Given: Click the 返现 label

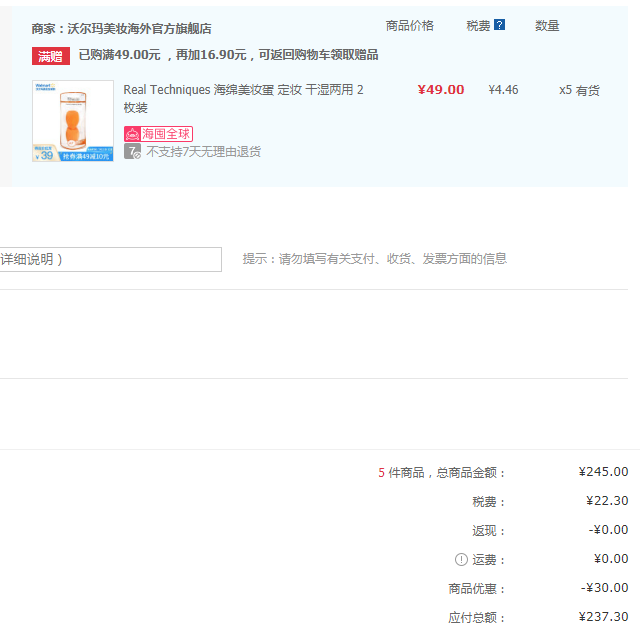Looking at the screenshot, I should coord(489,530).
